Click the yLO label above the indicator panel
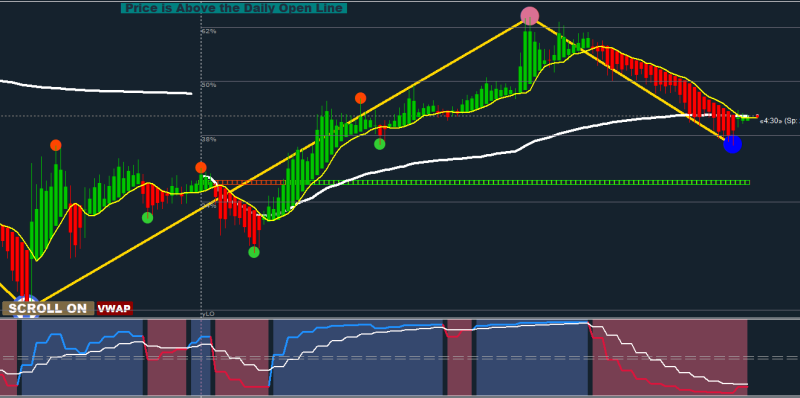800x398 pixels. click(208, 314)
